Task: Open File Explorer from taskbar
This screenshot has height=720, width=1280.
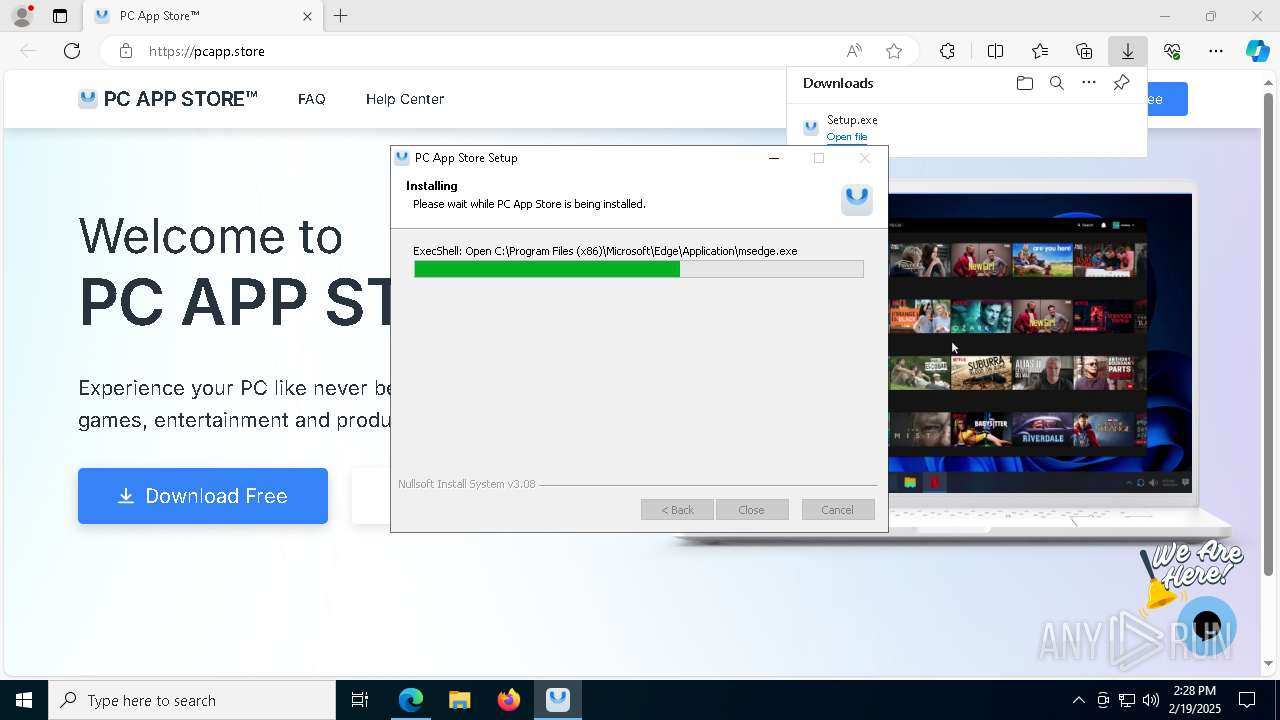Action: [460, 700]
